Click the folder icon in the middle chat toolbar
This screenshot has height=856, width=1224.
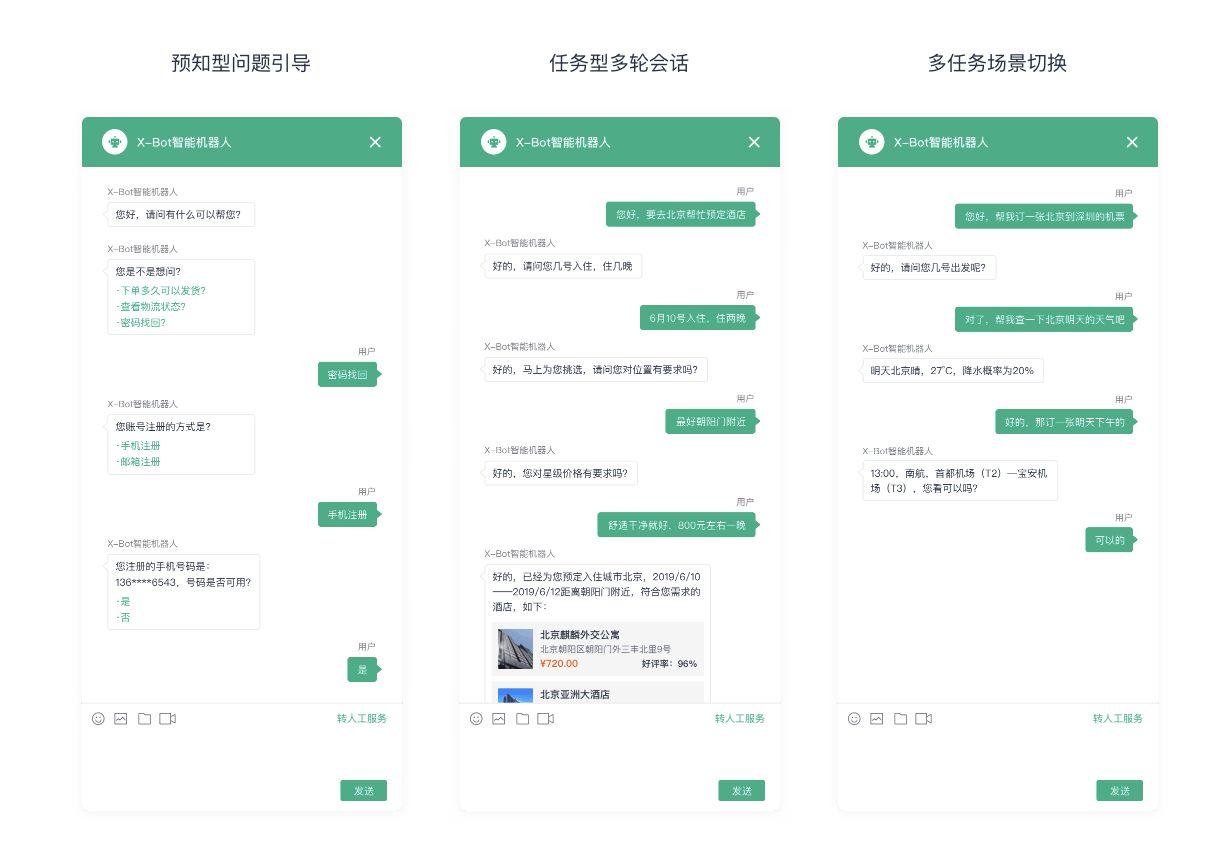pyautogui.click(x=522, y=719)
